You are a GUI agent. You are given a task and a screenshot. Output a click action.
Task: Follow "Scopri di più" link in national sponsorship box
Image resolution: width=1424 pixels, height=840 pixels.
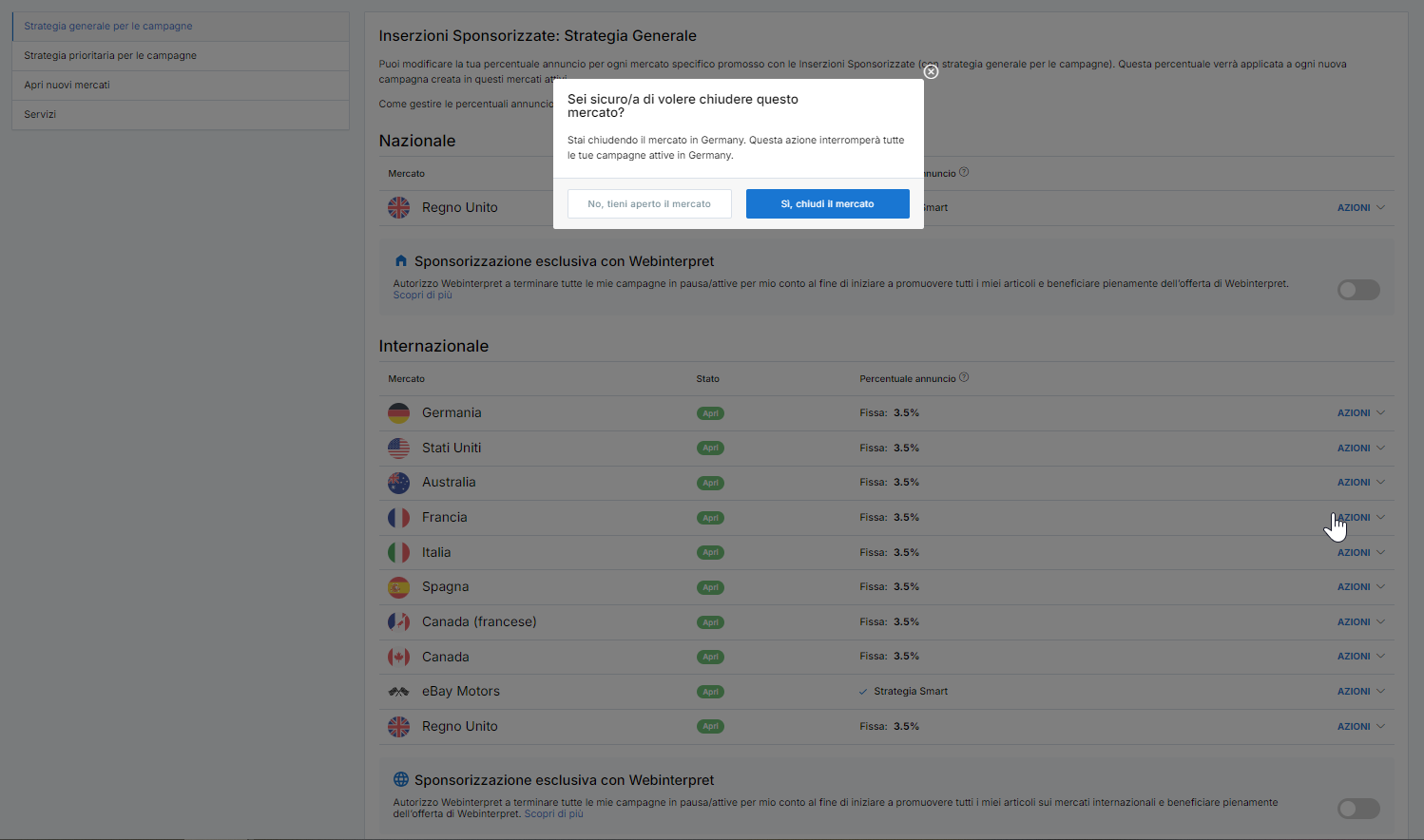pos(422,296)
